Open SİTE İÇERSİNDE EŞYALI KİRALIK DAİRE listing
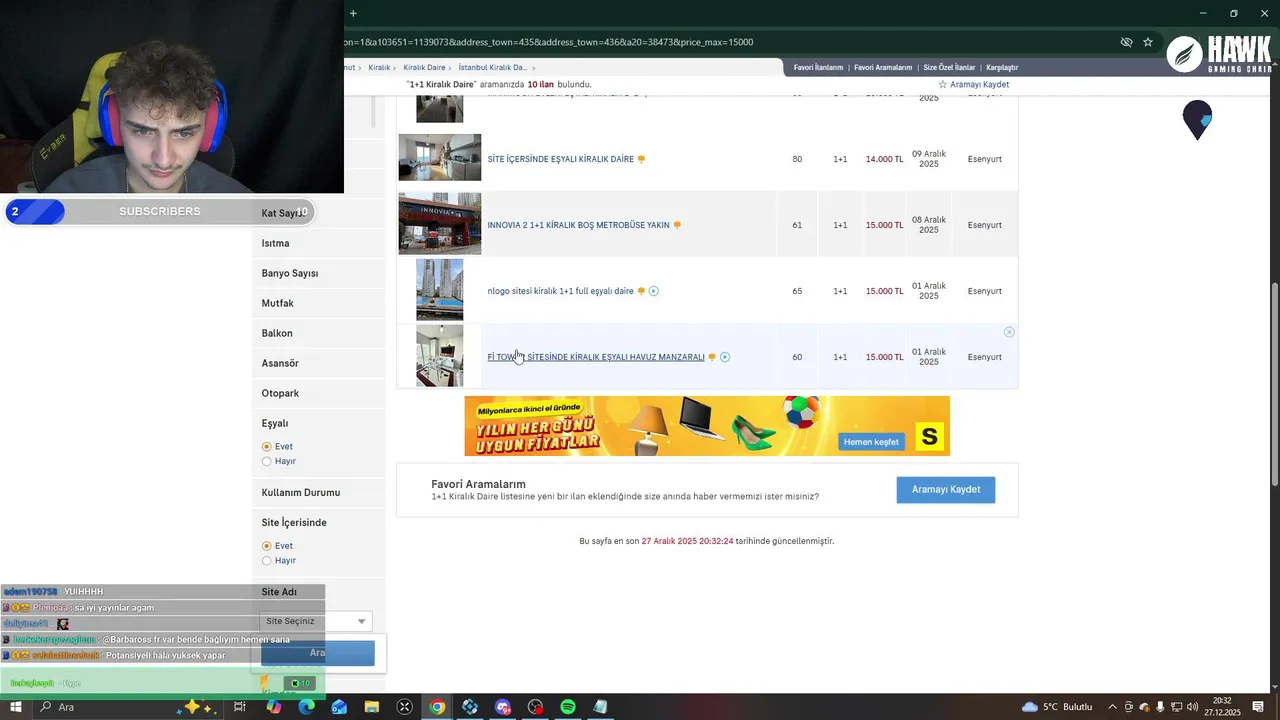 click(x=560, y=159)
